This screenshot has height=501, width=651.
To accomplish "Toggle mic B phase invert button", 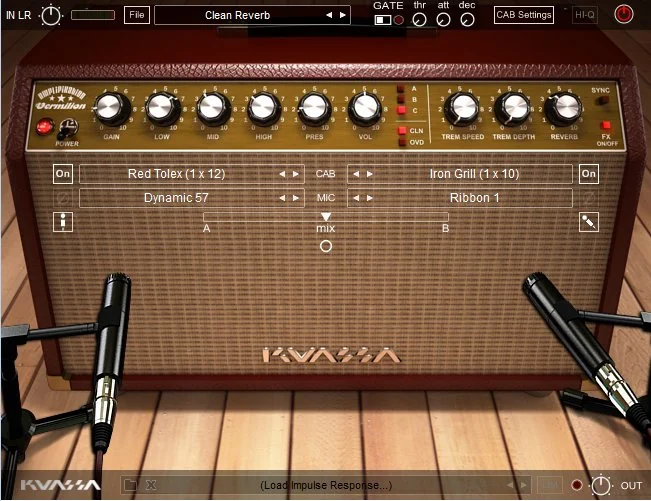I will [589, 198].
